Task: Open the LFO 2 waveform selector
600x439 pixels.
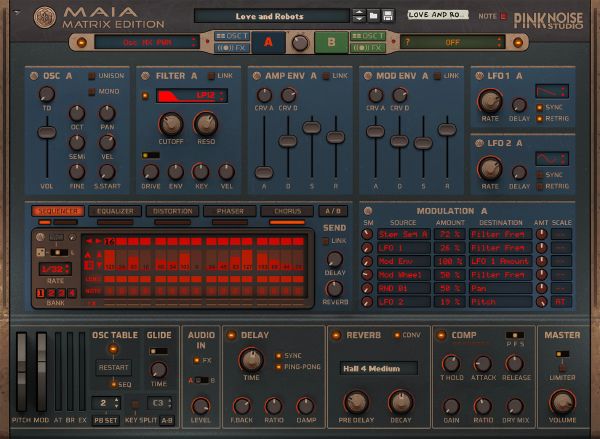Action: tap(552, 158)
